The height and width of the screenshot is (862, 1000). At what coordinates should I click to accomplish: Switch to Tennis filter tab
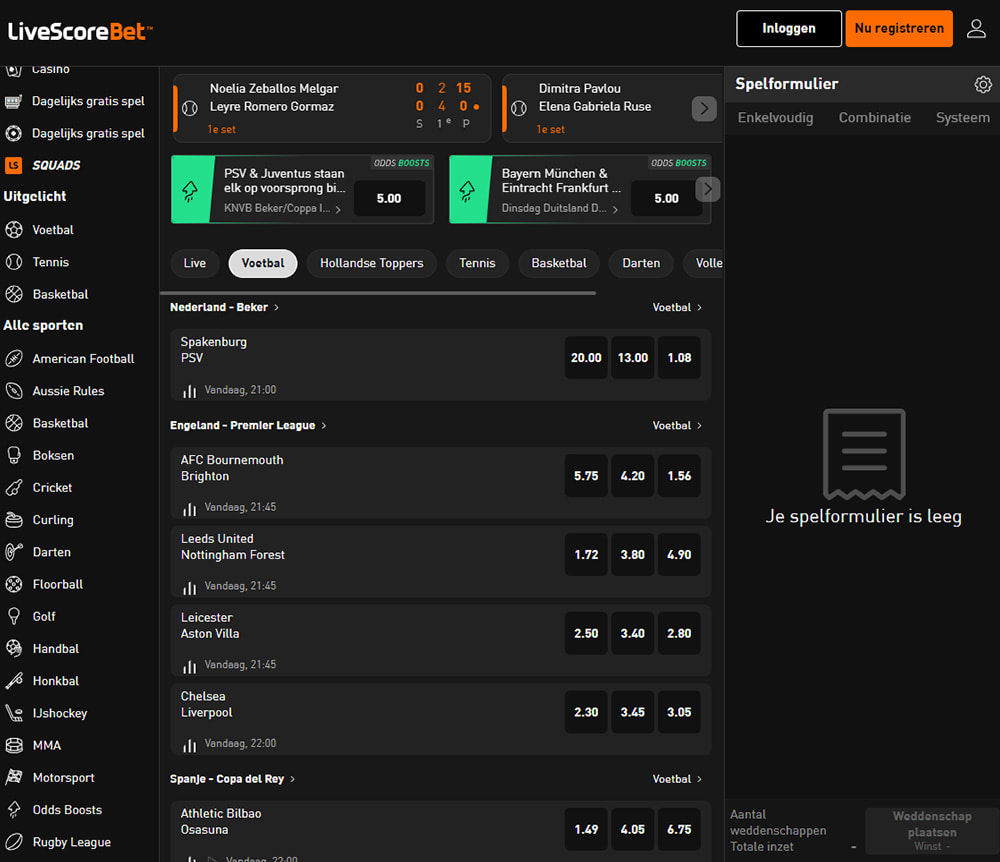[477, 263]
